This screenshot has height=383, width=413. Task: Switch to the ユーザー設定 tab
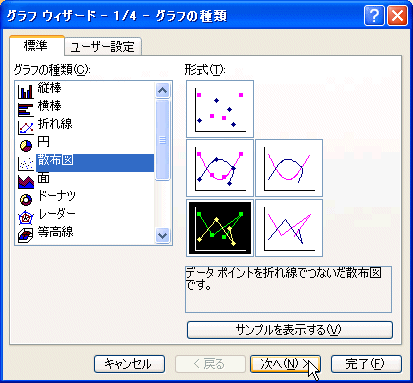103,47
